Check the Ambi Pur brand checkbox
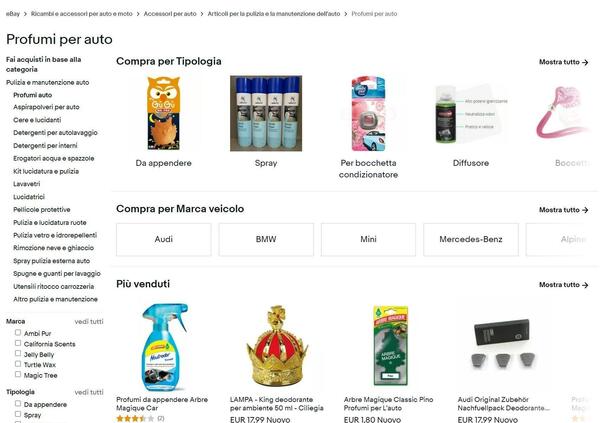The height and width of the screenshot is (423, 600). [x=18, y=333]
